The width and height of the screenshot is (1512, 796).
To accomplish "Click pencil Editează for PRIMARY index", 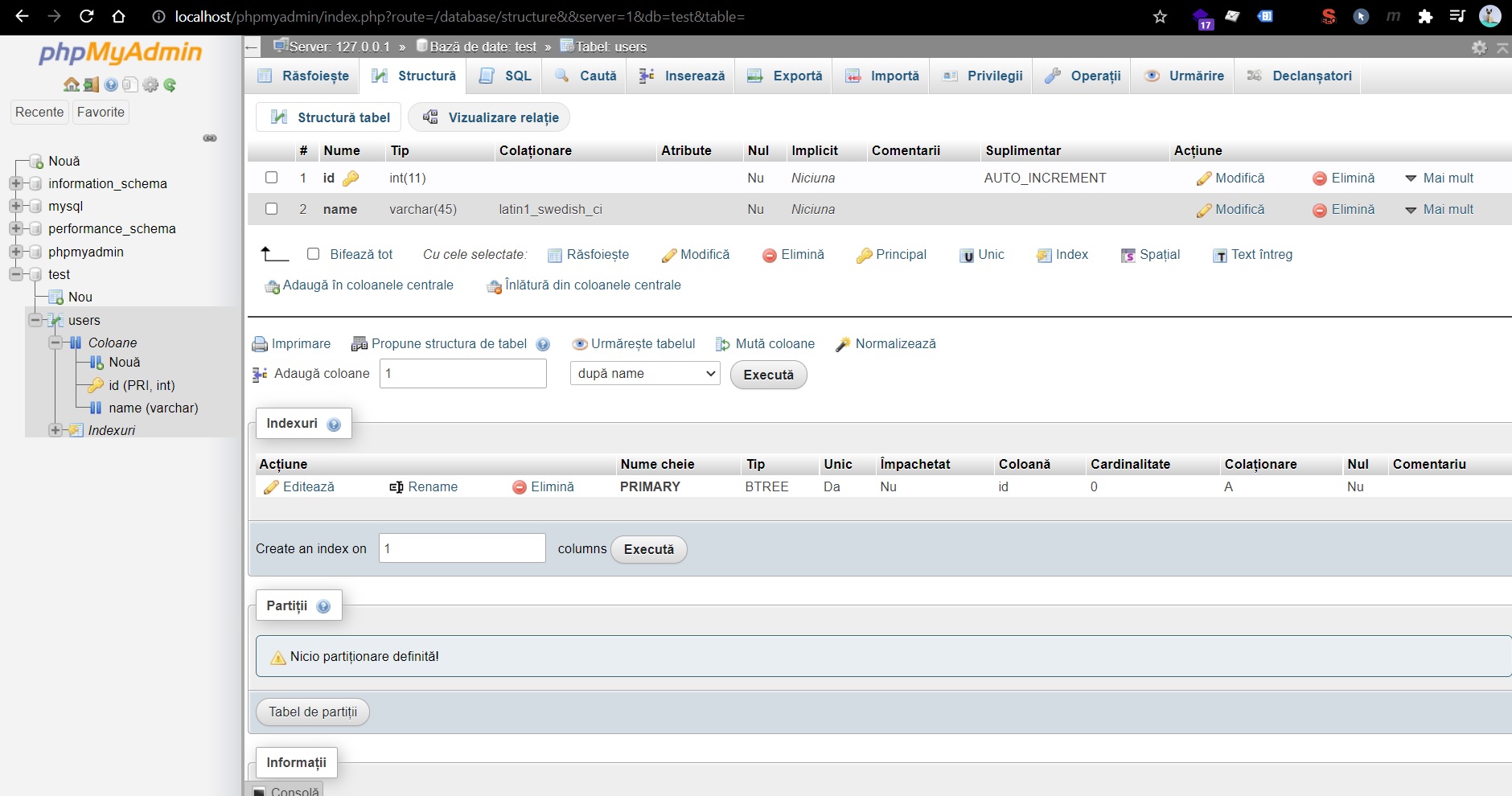I will [x=299, y=487].
